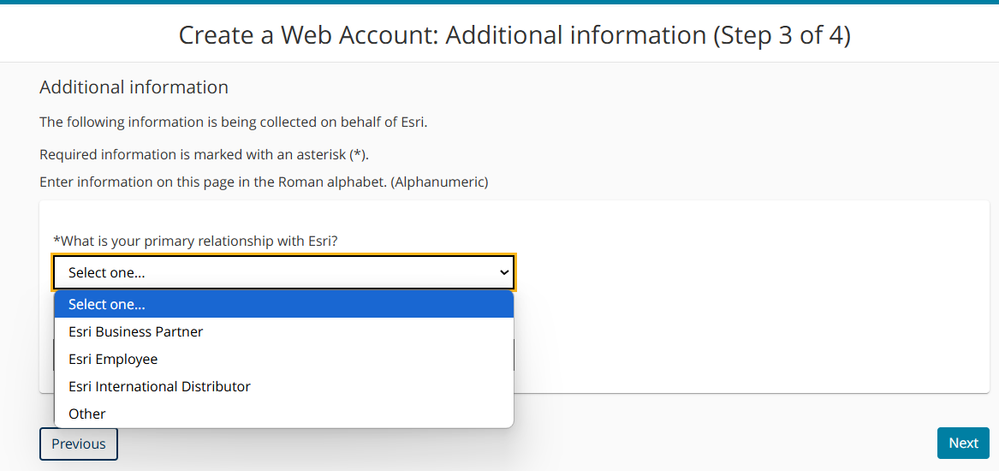Proceed with the Next button
This screenshot has width=999, height=471.
click(962, 443)
